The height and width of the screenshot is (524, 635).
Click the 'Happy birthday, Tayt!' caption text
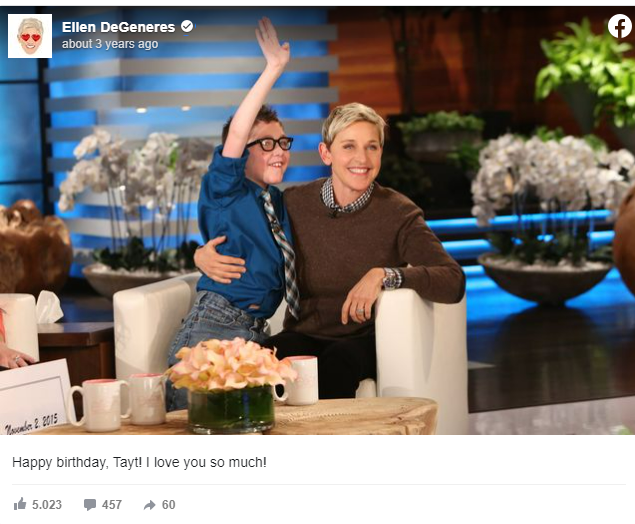pos(77,462)
